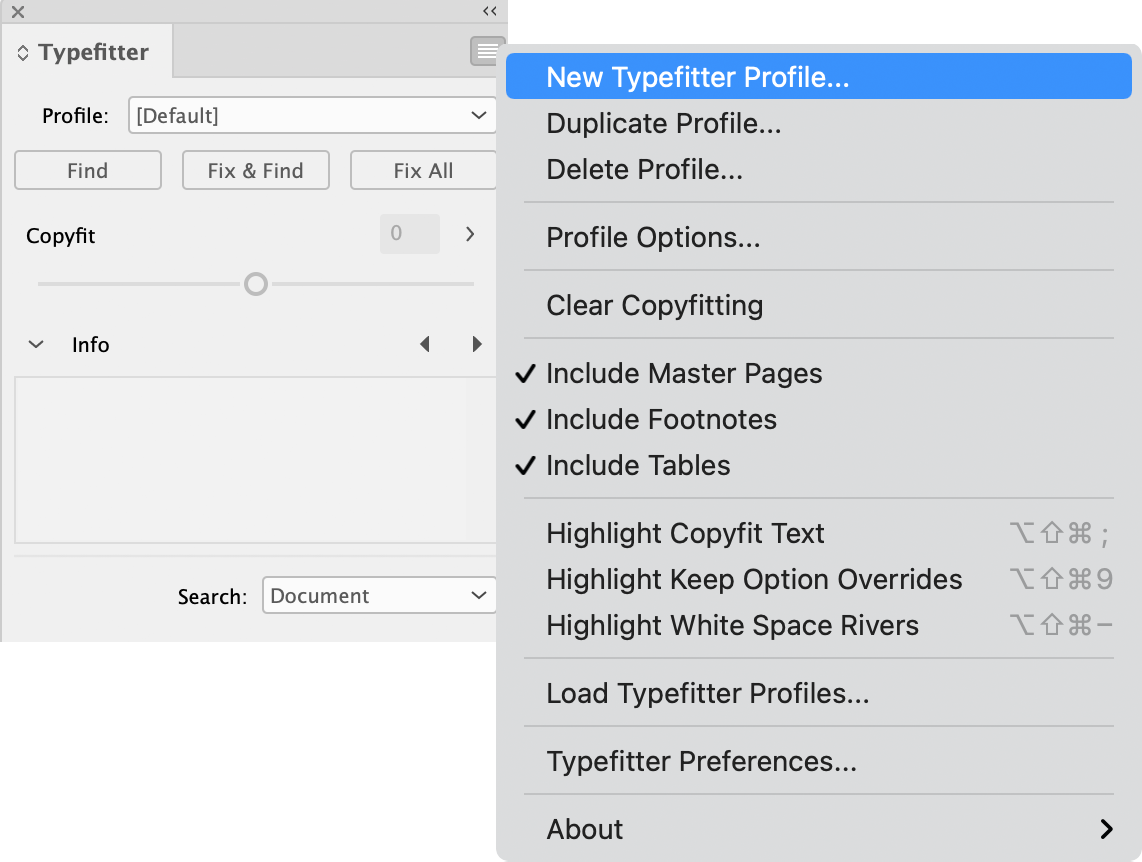Click the Profile: label
1142x862 pixels.
pyautogui.click(x=75, y=116)
